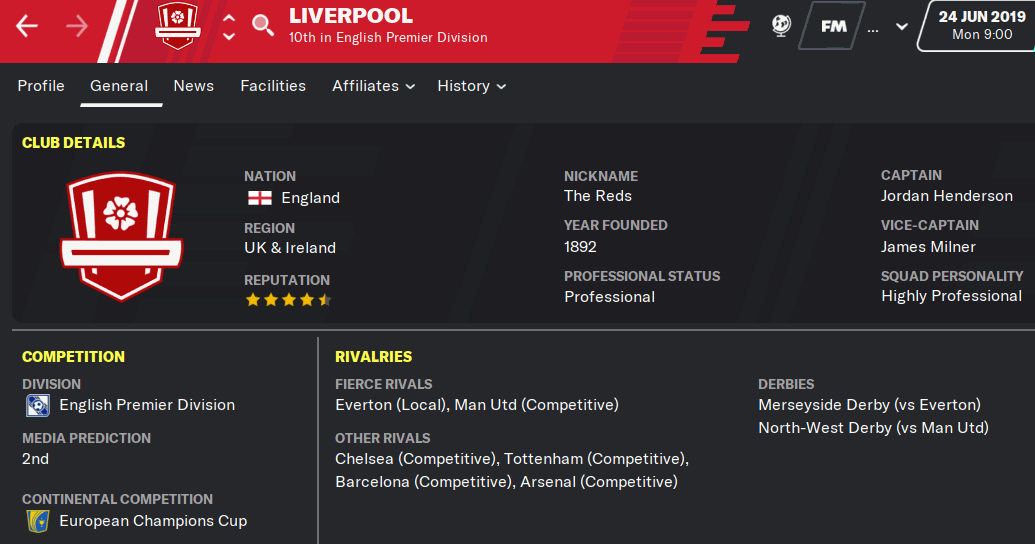The height and width of the screenshot is (544, 1035).
Task: Expand the Affiliates dropdown
Action: click(x=374, y=86)
